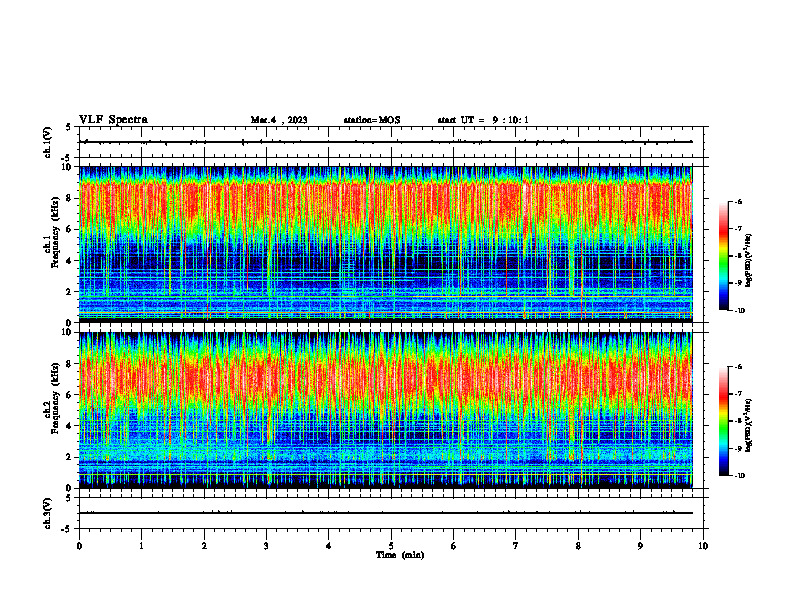Screen dimensions: 792x612
Task: Select the ch.2 colorbar log(PSD) label
Action: pos(749,425)
